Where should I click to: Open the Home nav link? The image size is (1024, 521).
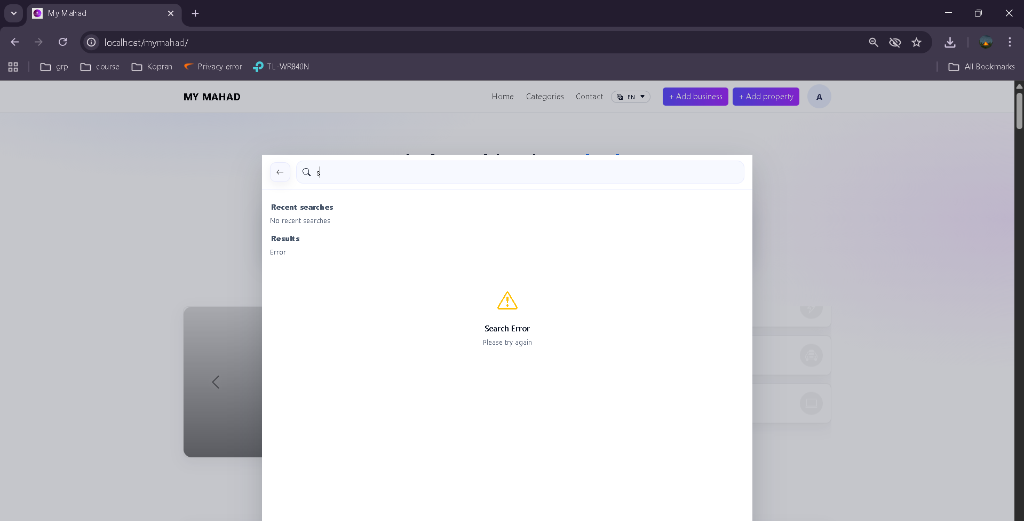pyautogui.click(x=502, y=97)
